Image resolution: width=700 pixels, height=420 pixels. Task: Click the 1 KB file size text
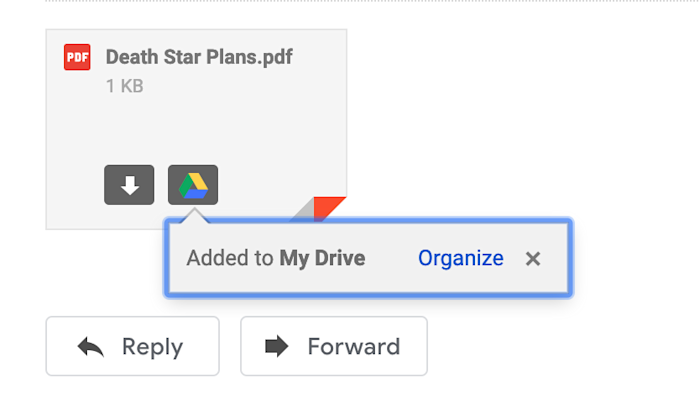coord(124,87)
